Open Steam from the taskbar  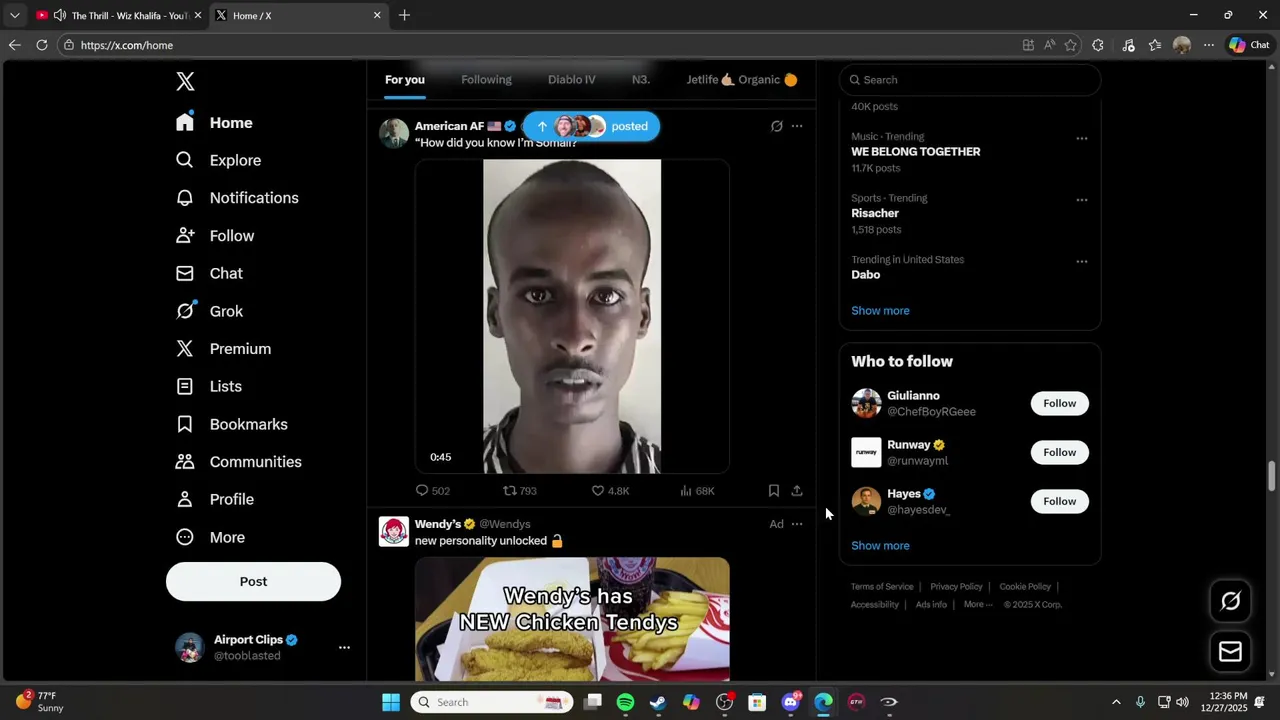coord(658,702)
